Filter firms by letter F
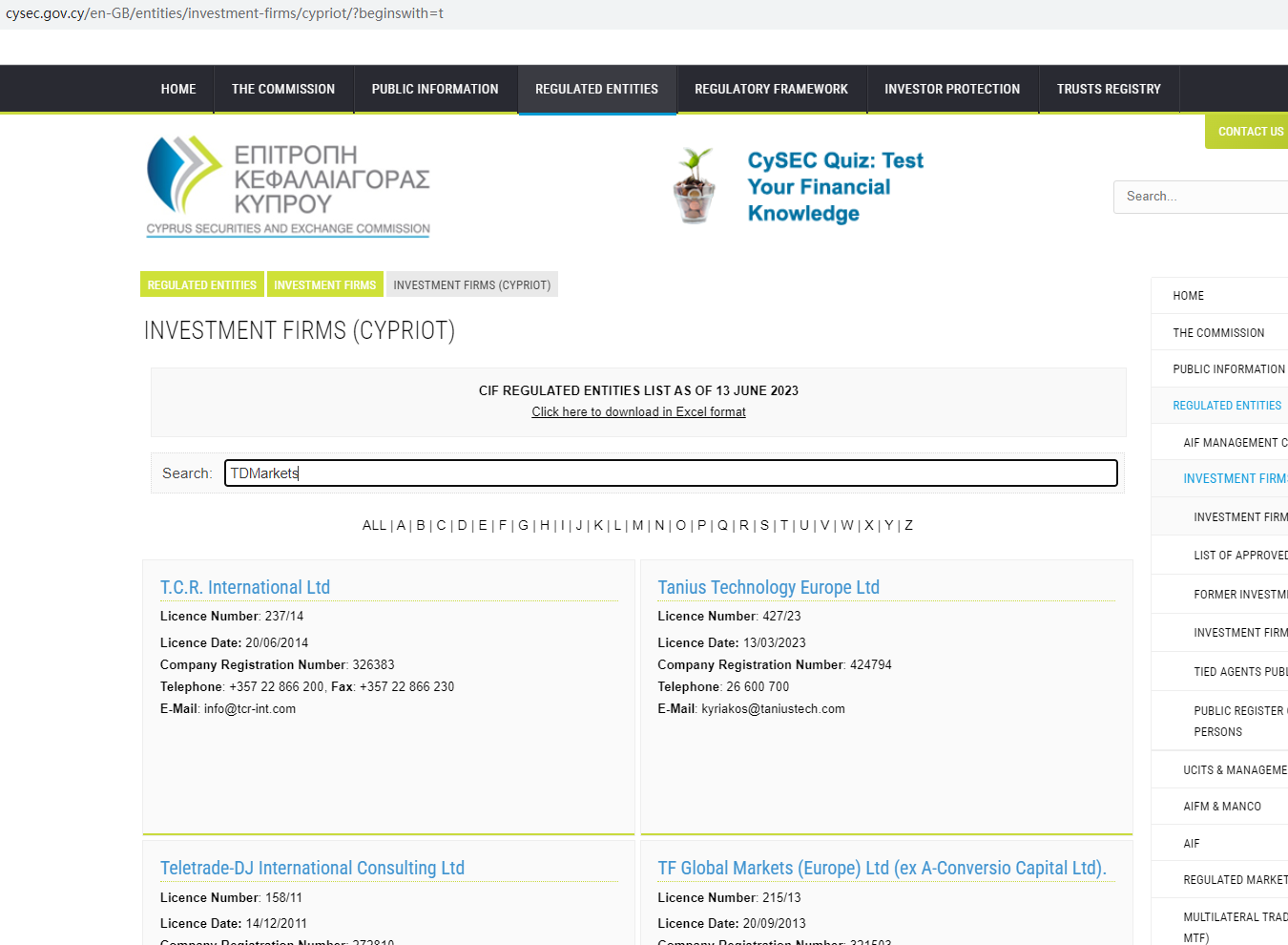Viewport: 1288px width, 945px height. point(503,525)
